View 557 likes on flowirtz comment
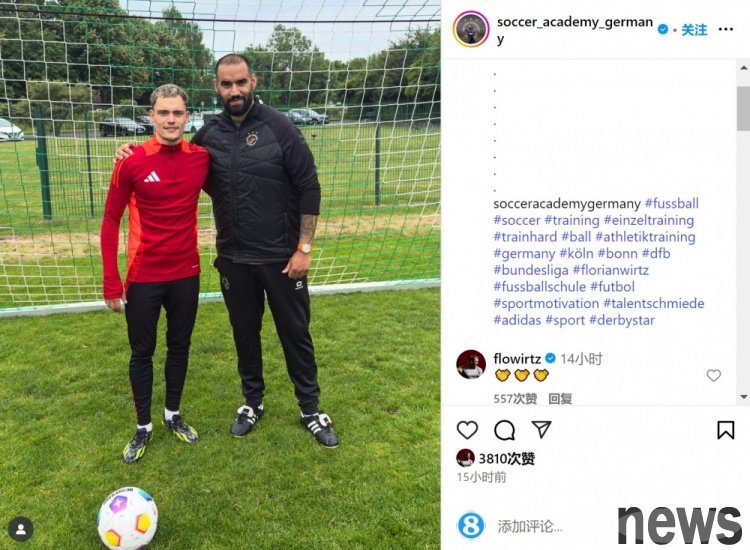750x550 pixels. click(515, 398)
